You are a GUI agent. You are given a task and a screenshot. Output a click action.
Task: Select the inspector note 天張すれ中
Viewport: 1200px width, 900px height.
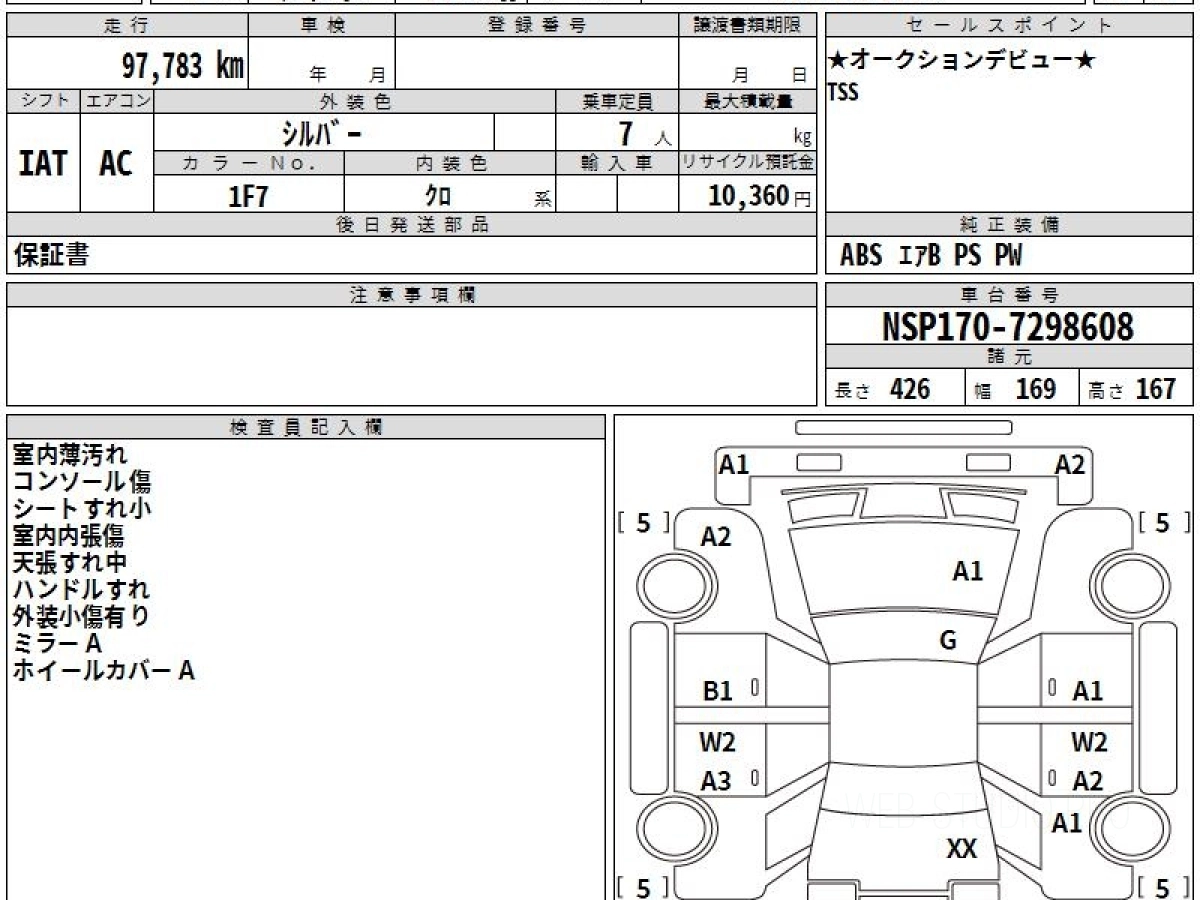pyautogui.click(x=69, y=563)
